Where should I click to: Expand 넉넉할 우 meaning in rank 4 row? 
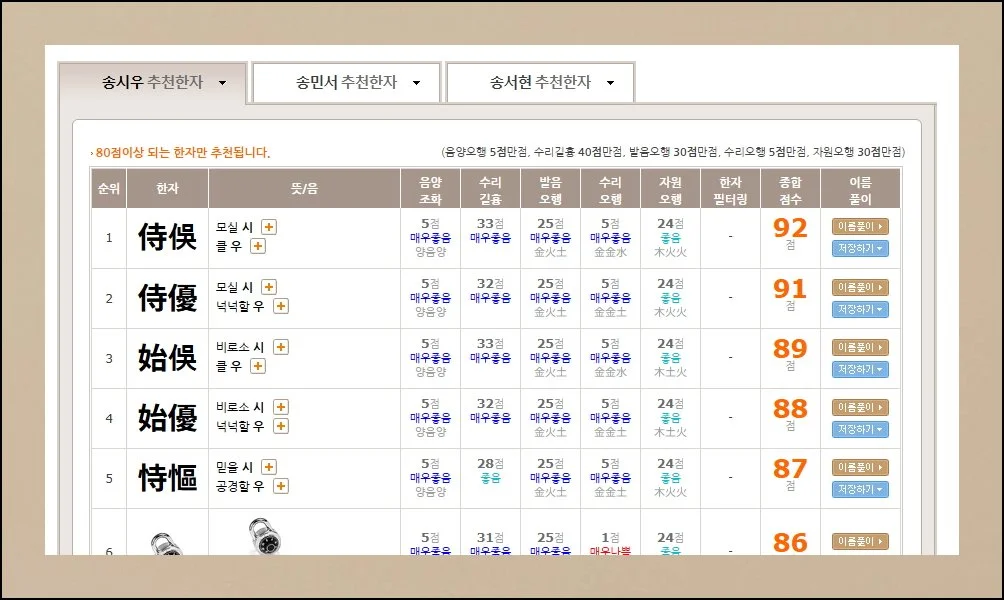(x=281, y=426)
